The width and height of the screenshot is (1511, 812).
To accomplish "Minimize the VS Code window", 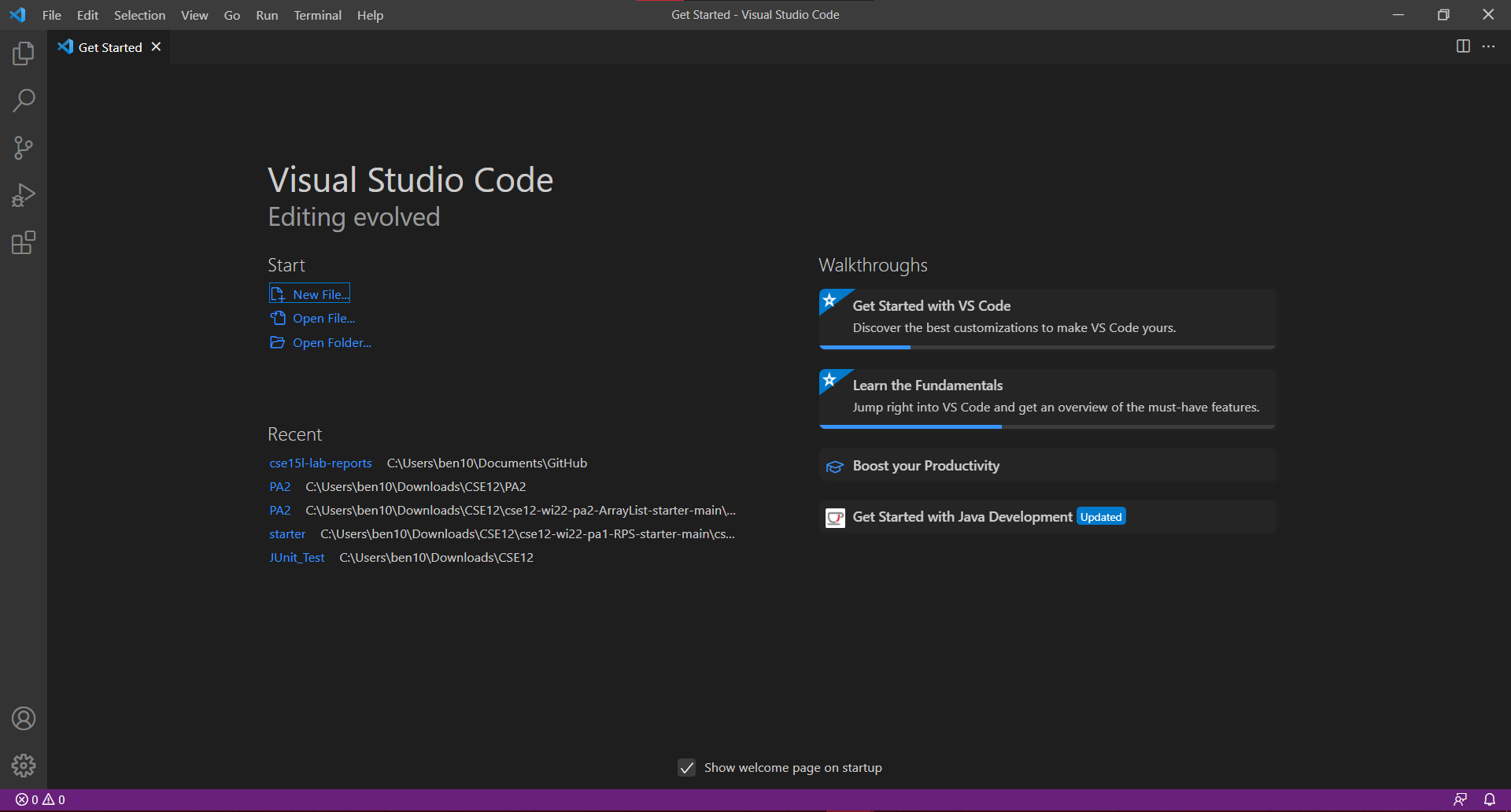I will pyautogui.click(x=1398, y=15).
